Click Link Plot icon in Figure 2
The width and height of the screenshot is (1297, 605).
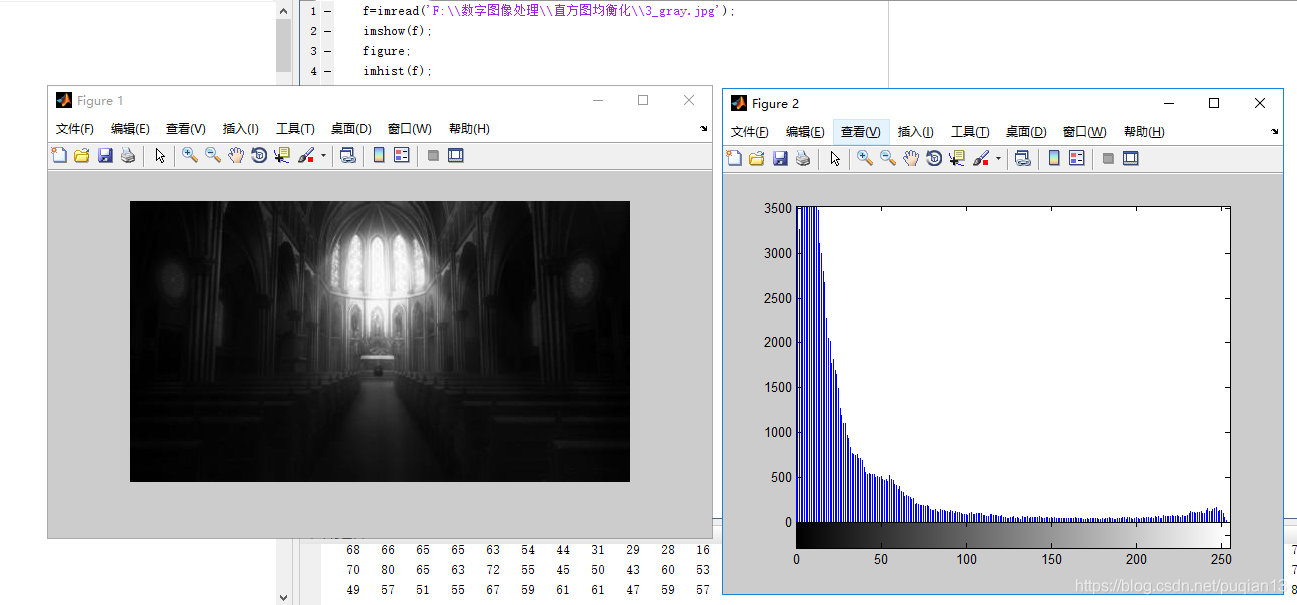pyautogui.click(x=1022, y=158)
